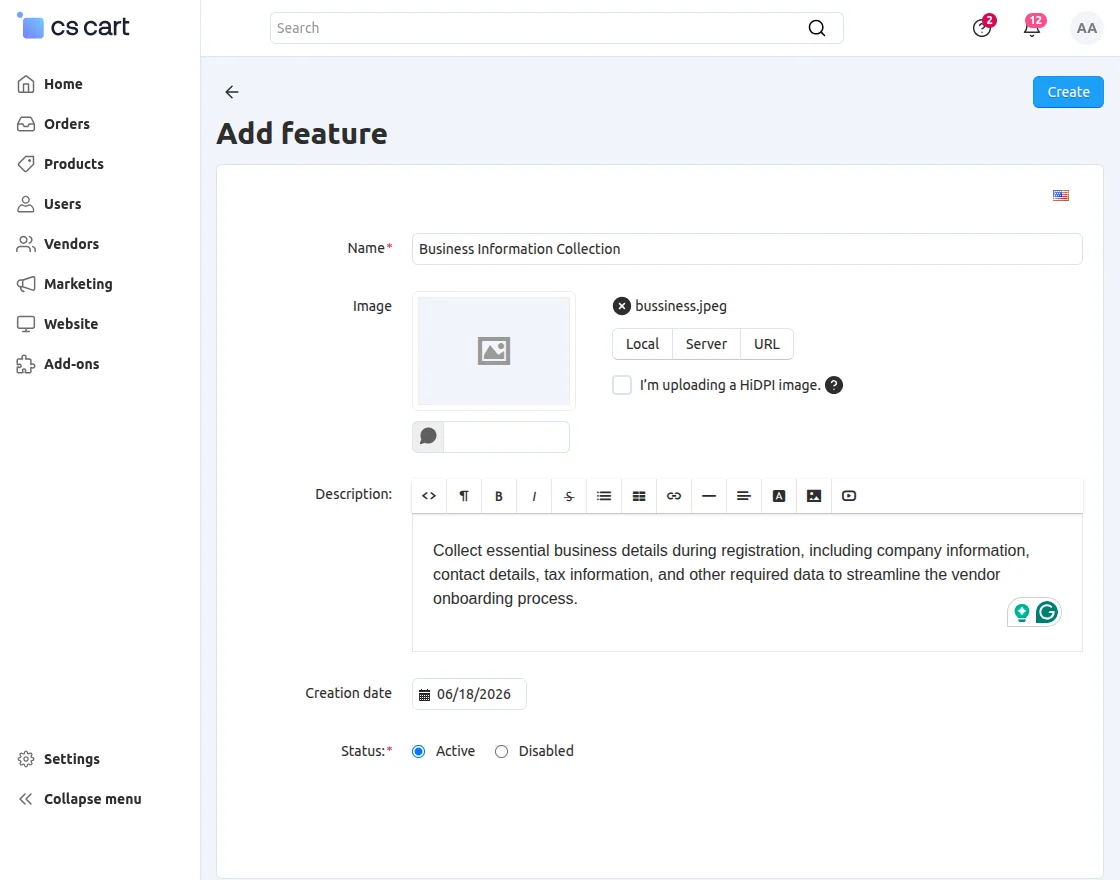Toggle HTML source code view
Viewport: 1120px width, 880px height.
pos(429,496)
